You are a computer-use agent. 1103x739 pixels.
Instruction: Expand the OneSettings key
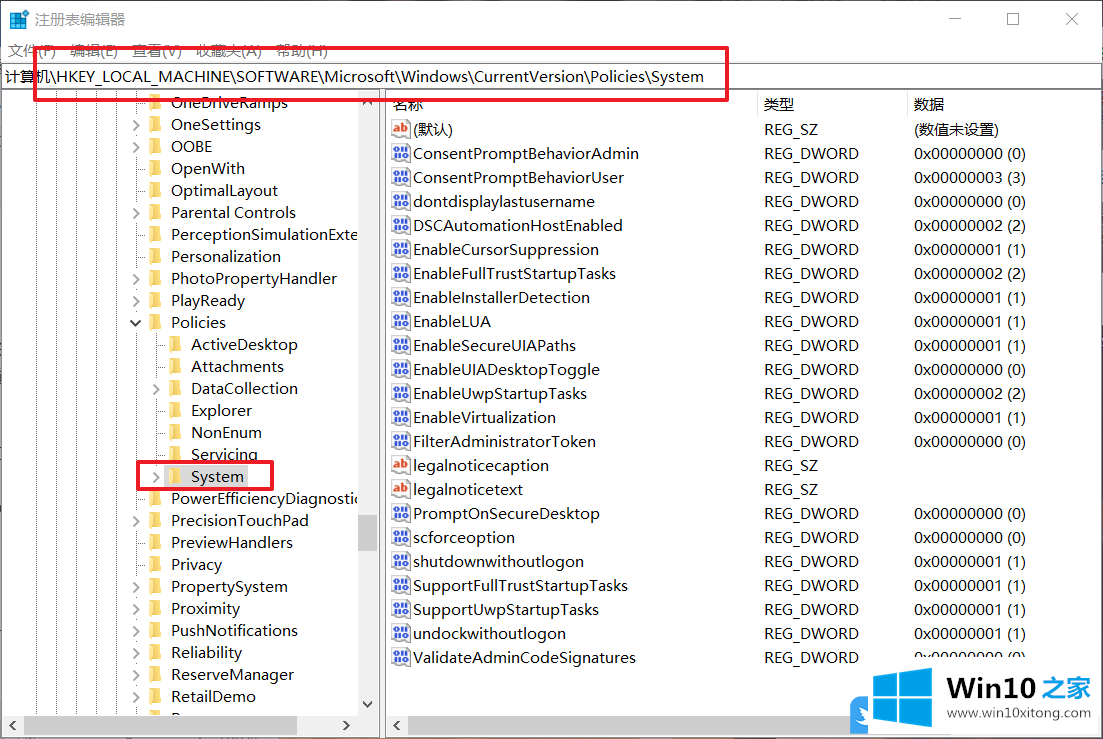(136, 125)
